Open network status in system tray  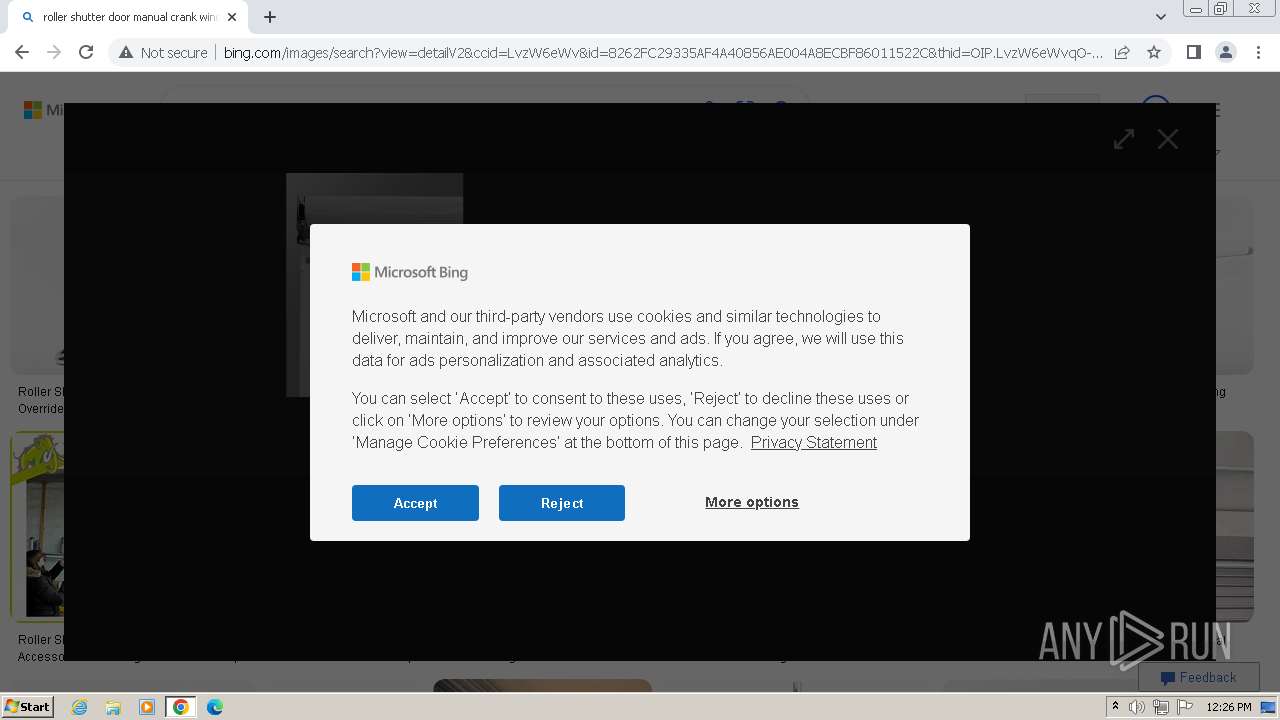(x=1161, y=707)
